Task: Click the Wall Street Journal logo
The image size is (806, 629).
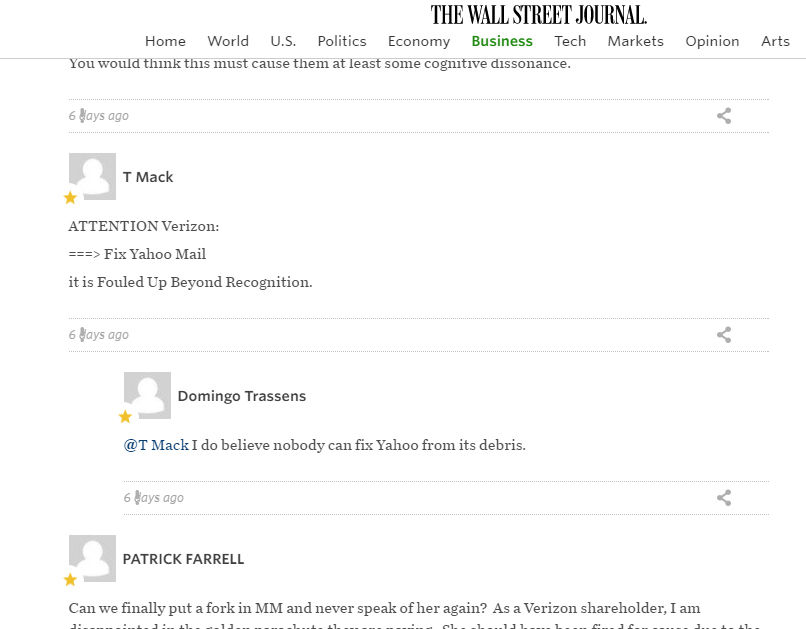Action: (539, 15)
